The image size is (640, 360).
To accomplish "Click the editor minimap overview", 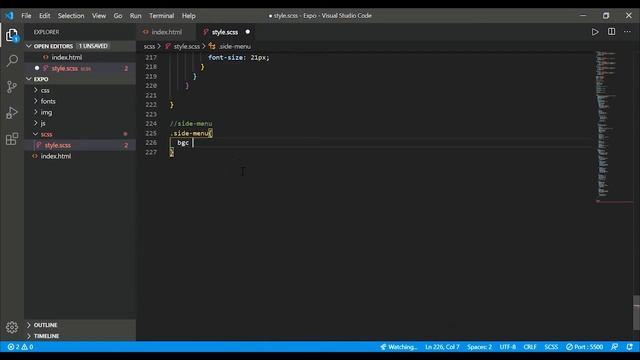I will point(613,127).
